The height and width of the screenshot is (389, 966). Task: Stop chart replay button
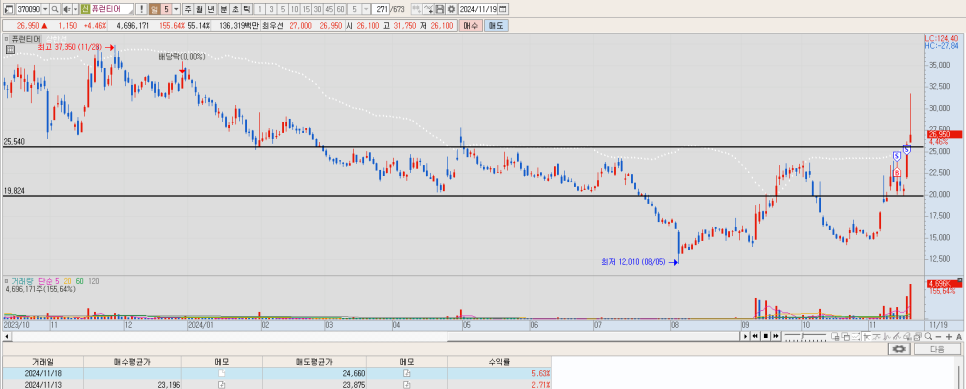[x=766, y=336]
